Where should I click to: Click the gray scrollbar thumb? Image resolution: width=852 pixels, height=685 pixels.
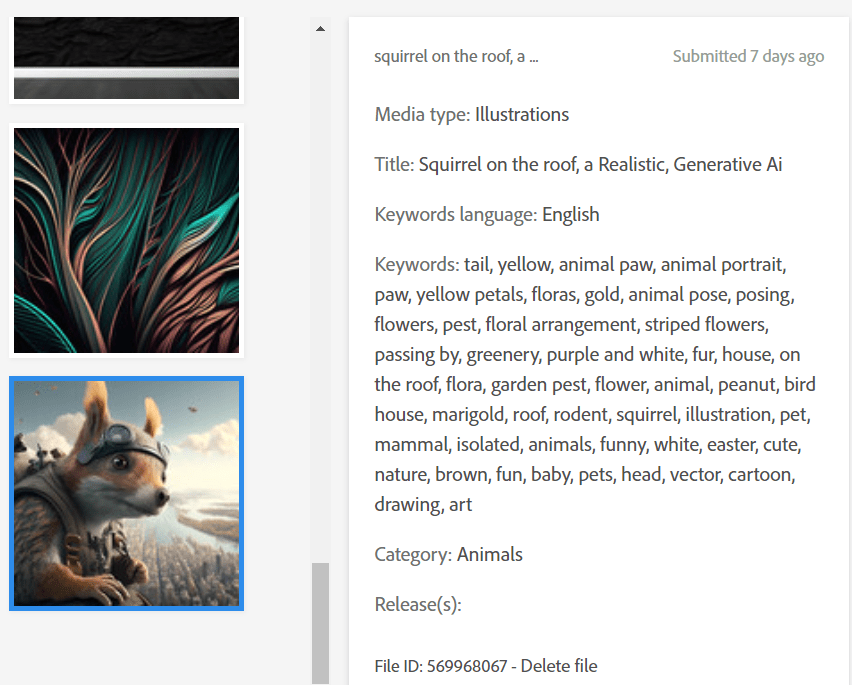(320, 622)
